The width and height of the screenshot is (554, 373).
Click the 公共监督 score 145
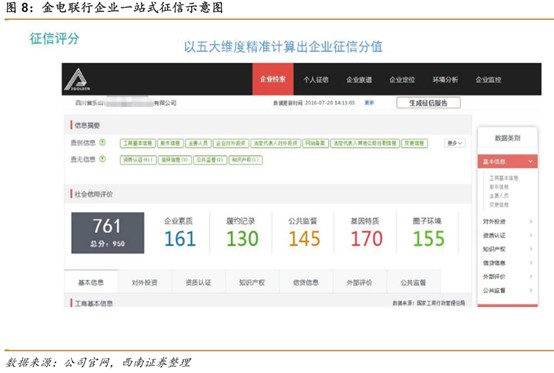point(304,238)
